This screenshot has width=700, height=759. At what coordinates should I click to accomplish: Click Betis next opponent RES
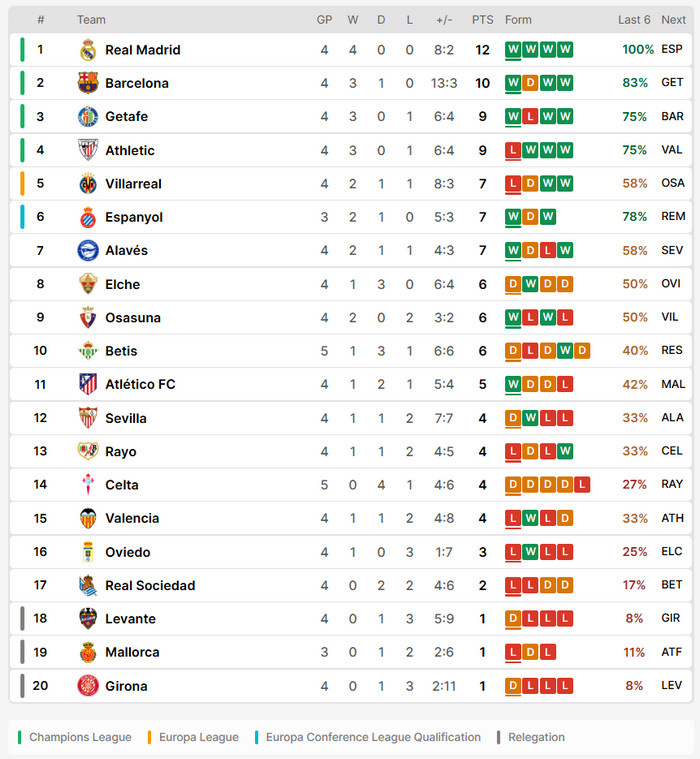pyautogui.click(x=672, y=351)
